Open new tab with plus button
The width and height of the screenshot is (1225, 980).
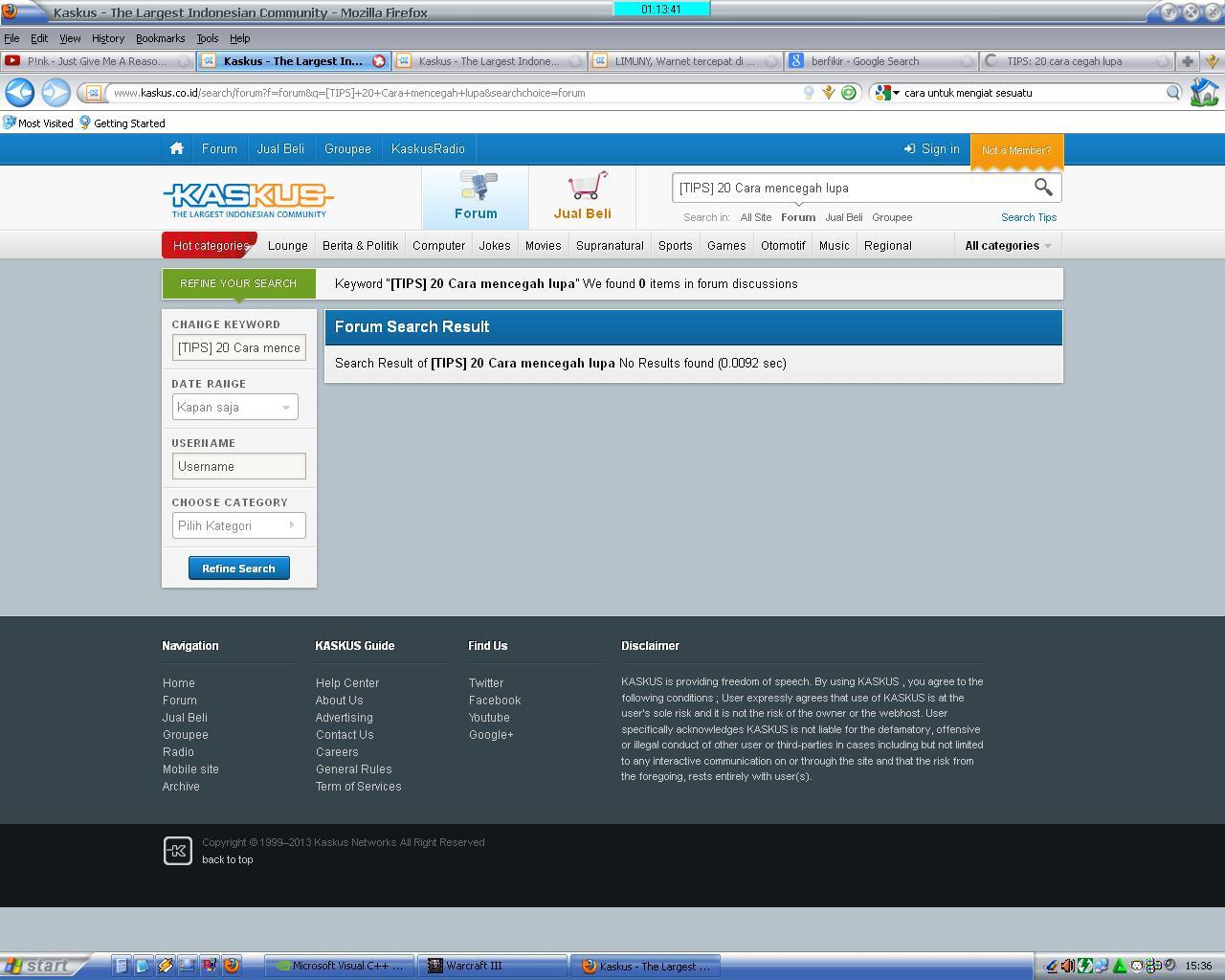(x=1188, y=61)
